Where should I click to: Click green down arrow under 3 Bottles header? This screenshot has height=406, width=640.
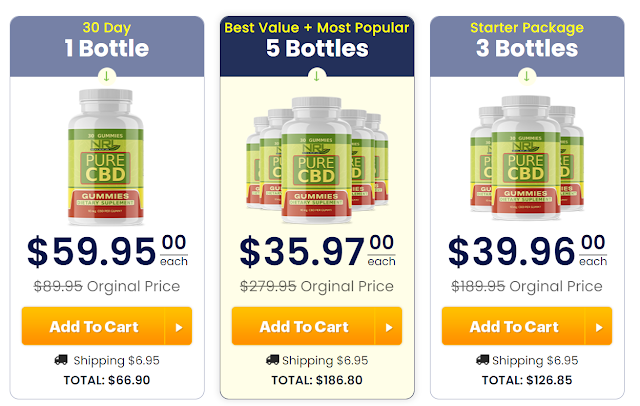(x=527, y=76)
